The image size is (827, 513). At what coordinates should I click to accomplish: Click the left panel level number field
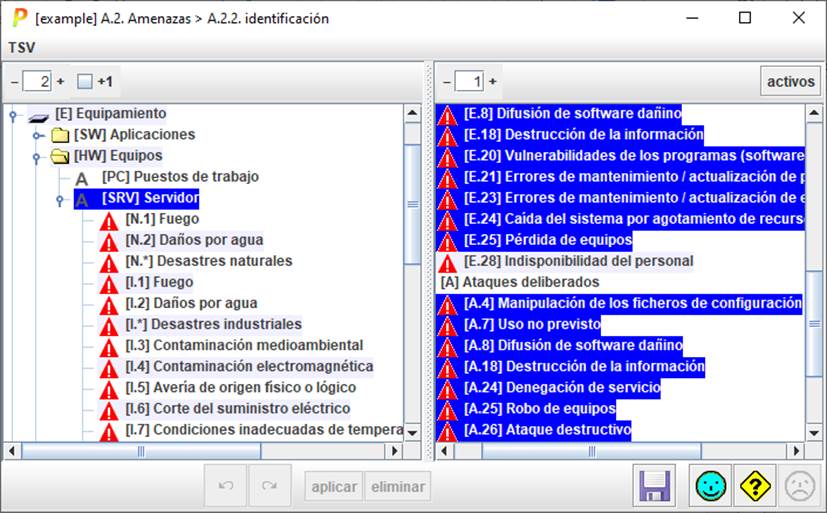(43, 82)
